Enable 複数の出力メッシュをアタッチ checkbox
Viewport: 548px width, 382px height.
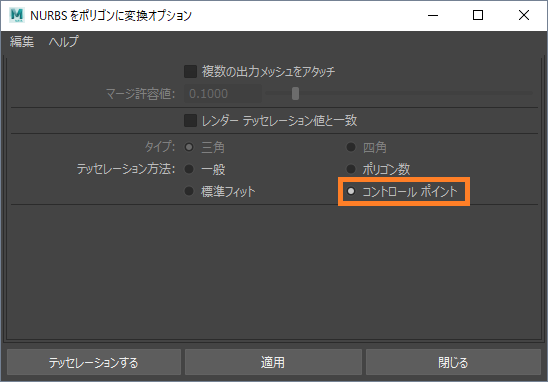[x=190, y=71]
